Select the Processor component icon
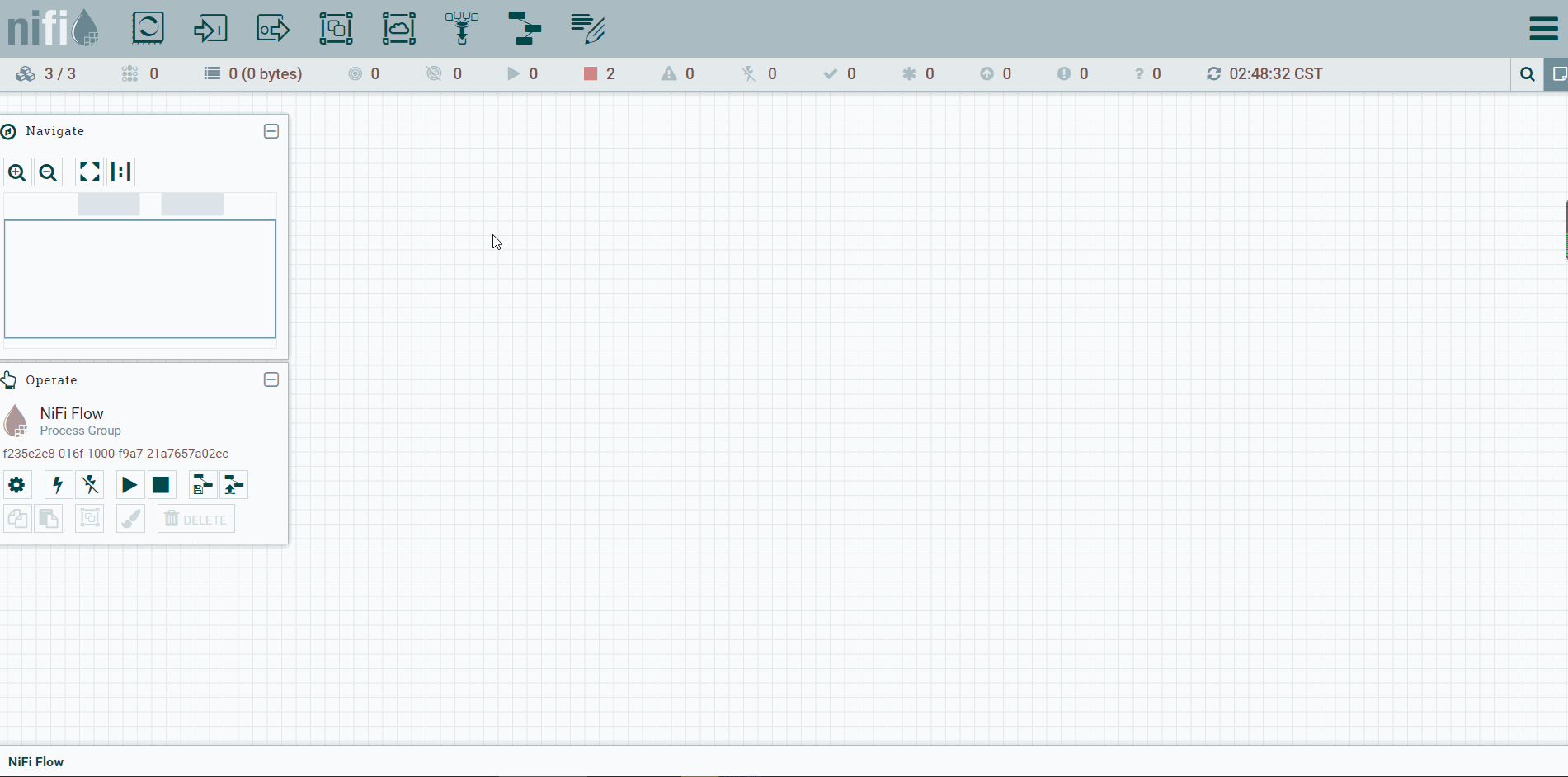The image size is (1568, 777). click(148, 28)
